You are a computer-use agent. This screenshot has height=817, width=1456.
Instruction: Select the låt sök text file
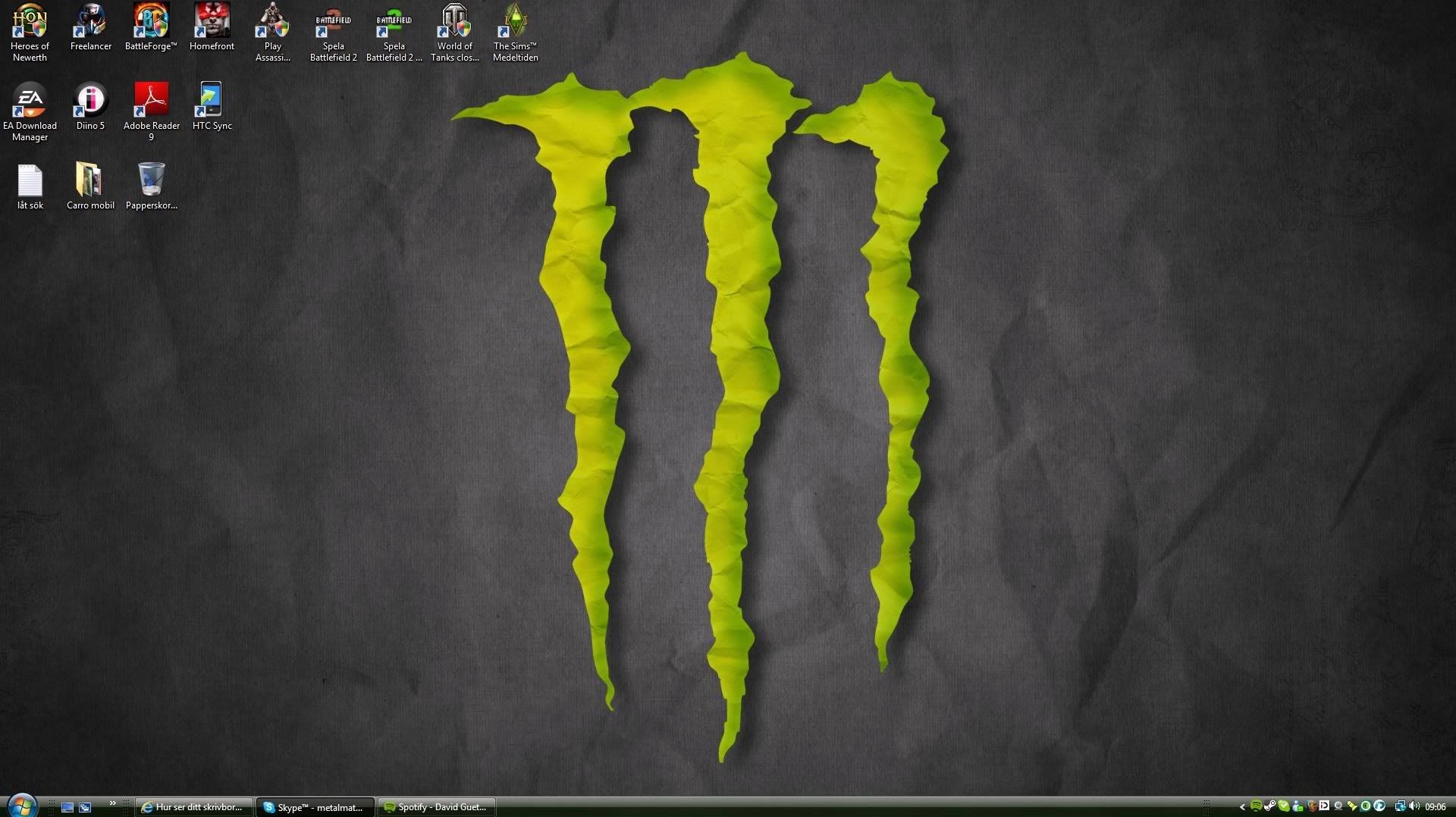(30, 186)
